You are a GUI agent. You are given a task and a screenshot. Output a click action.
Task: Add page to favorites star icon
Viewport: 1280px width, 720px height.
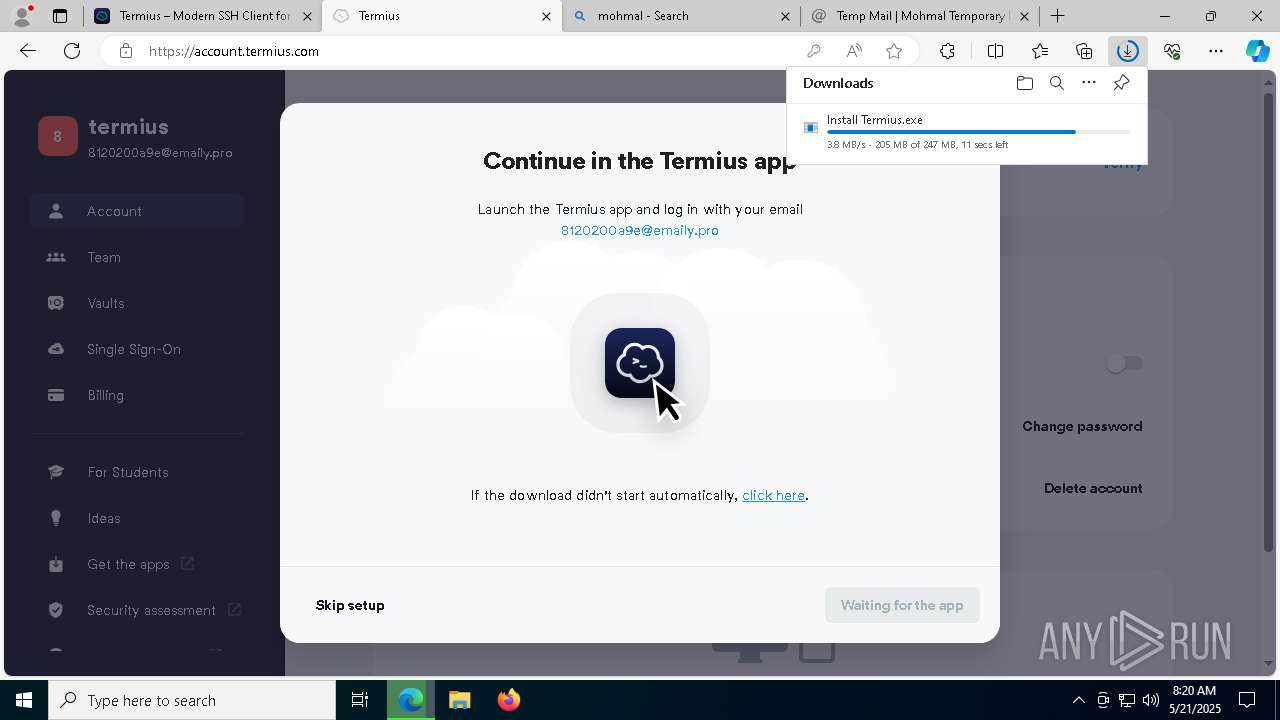pos(894,51)
